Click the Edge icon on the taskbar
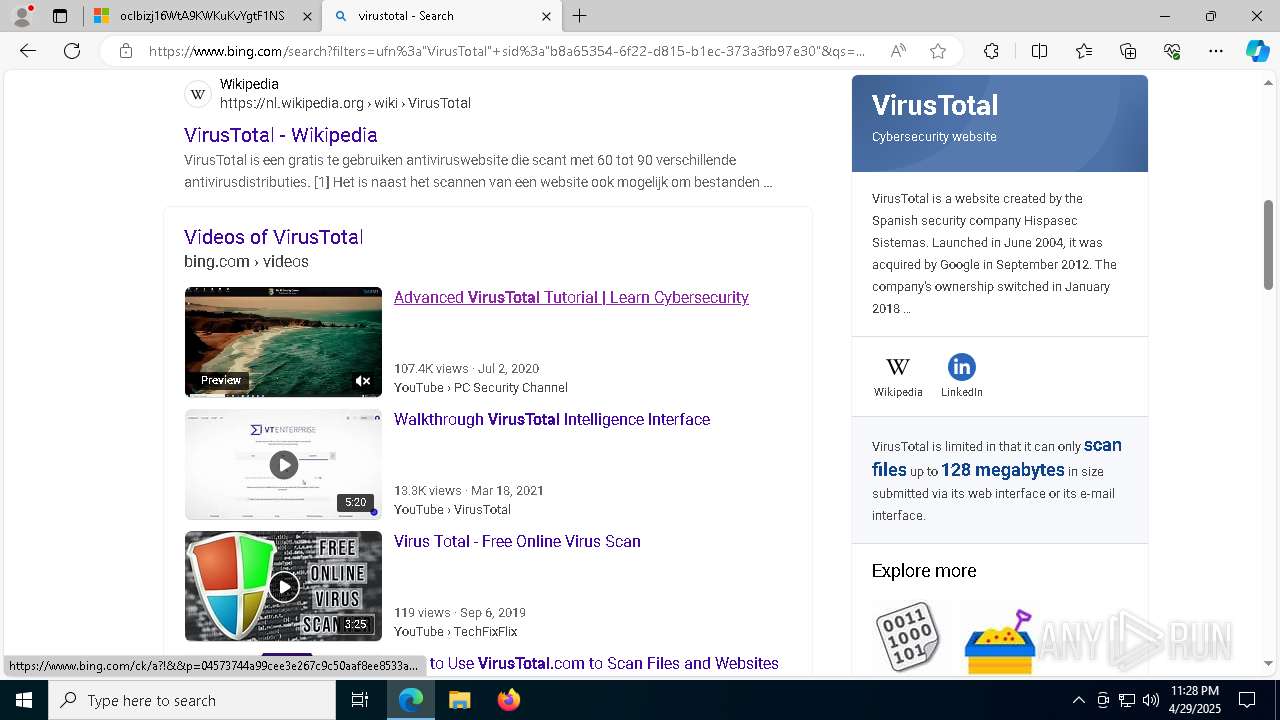 [411, 700]
